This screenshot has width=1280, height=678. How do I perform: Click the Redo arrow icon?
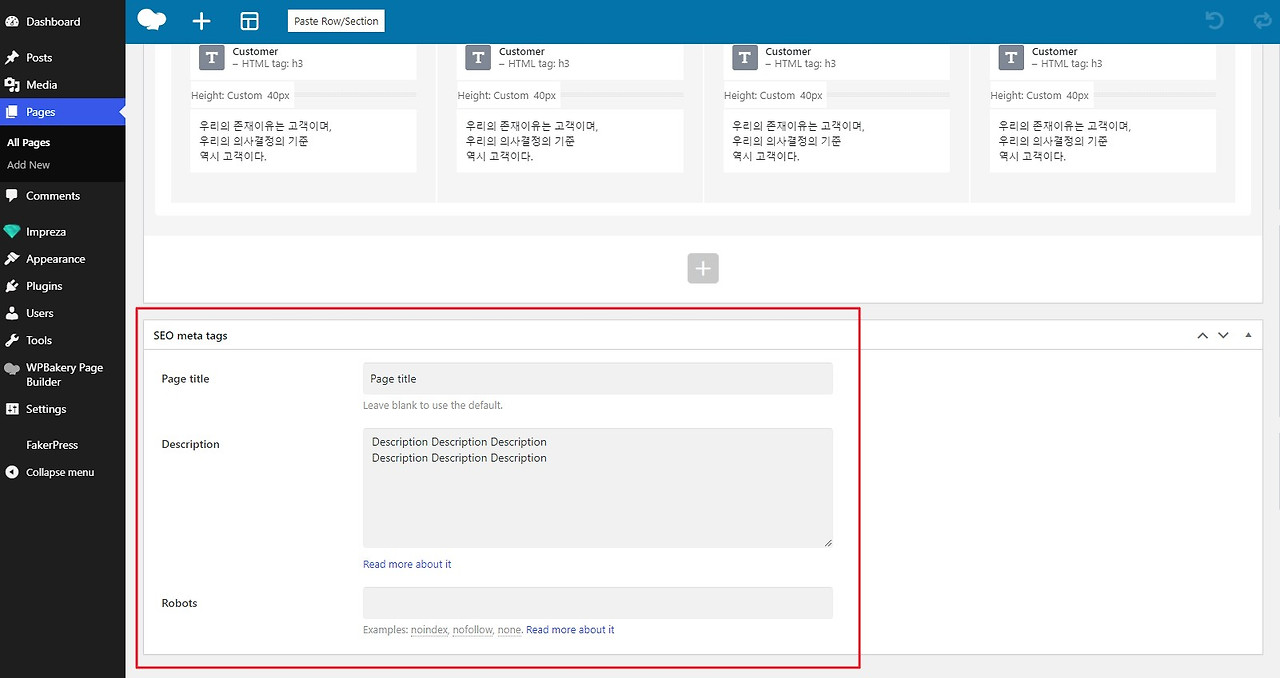pos(1262,20)
